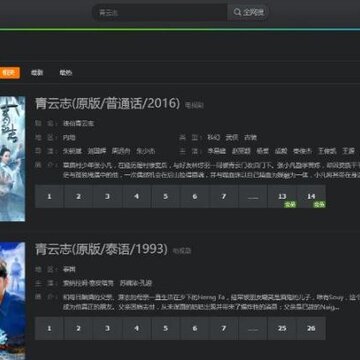Play episode 1 of 青云志 1993 Thai version
The width and height of the screenshot is (360, 360).
49,328
